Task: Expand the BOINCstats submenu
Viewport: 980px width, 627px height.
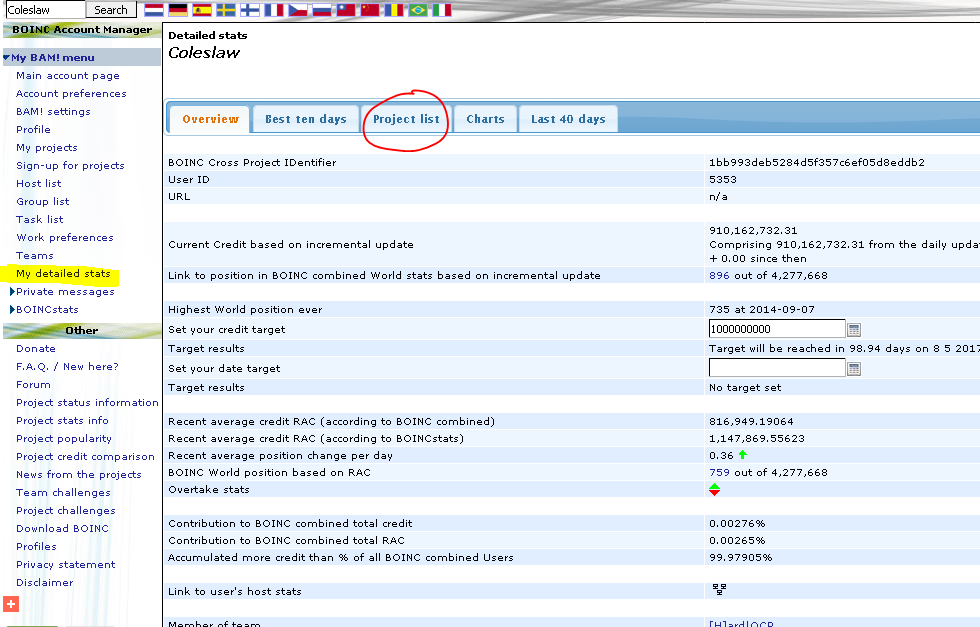Action: (x=12, y=310)
